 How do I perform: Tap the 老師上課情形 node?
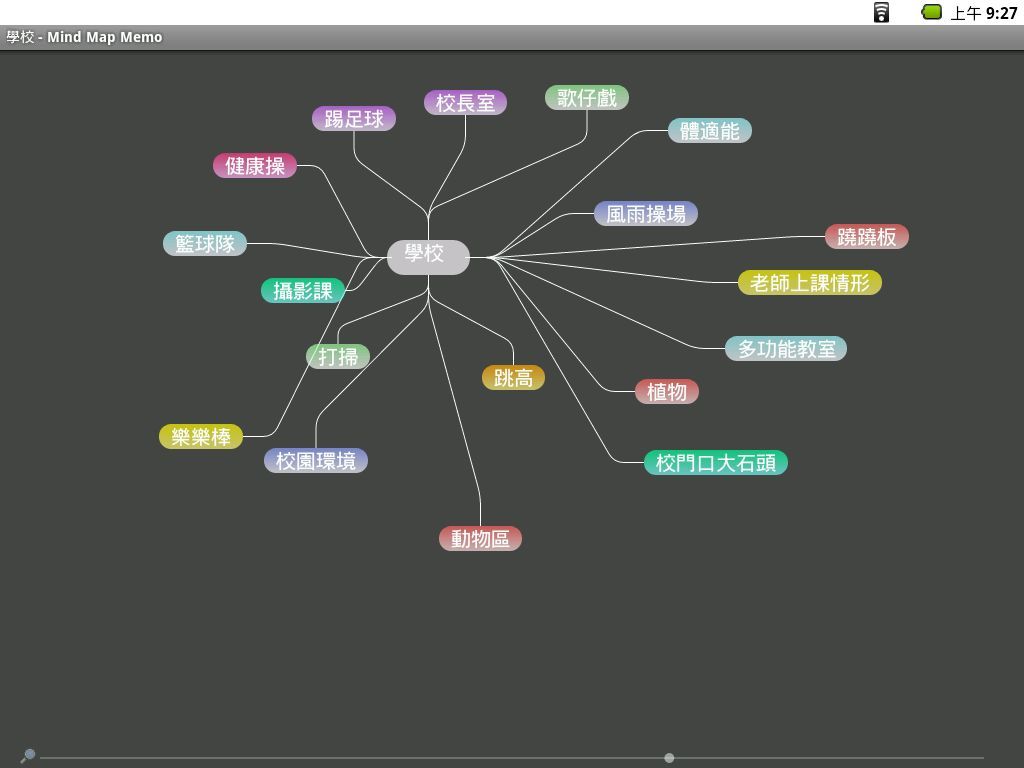pos(810,283)
